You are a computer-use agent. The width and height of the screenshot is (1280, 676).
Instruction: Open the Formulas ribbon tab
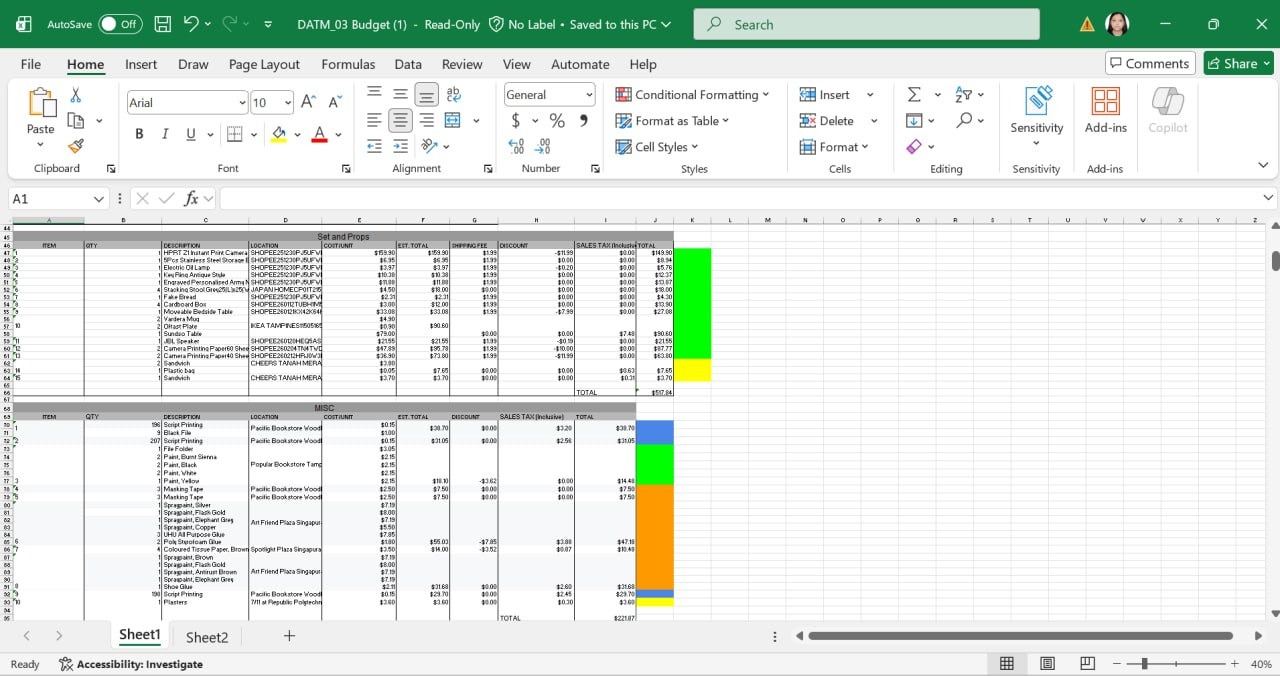tap(348, 64)
